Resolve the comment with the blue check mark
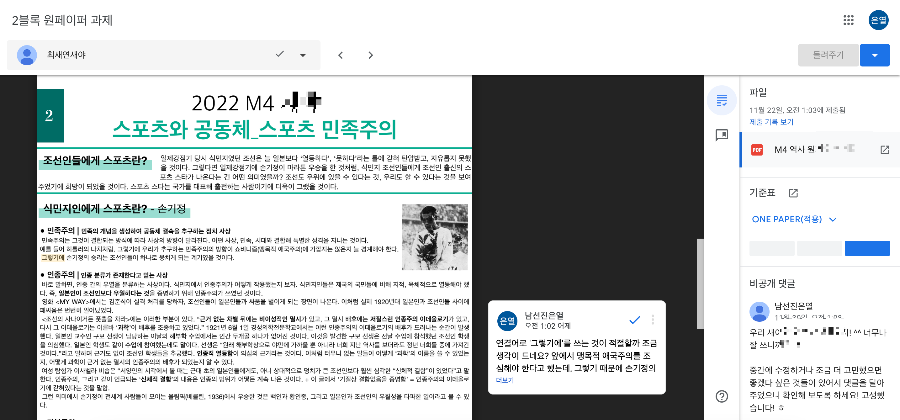The height and width of the screenshot is (420, 900). coord(635,320)
